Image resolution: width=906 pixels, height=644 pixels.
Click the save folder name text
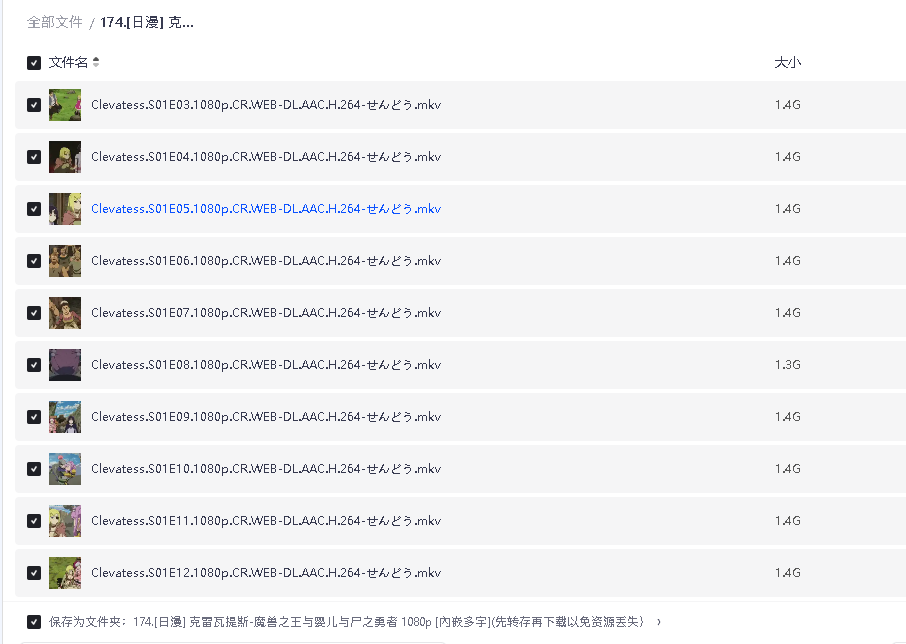[x=390, y=622]
